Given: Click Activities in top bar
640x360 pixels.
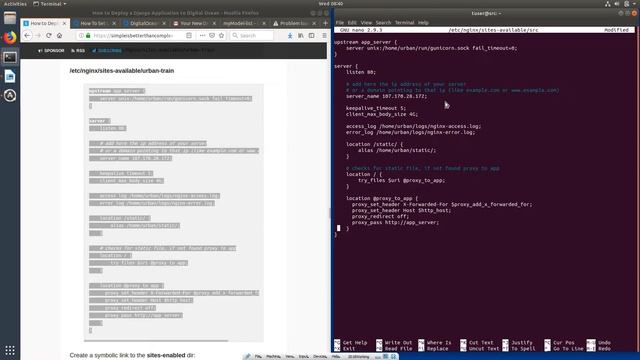Looking at the screenshot, I should point(15,4).
